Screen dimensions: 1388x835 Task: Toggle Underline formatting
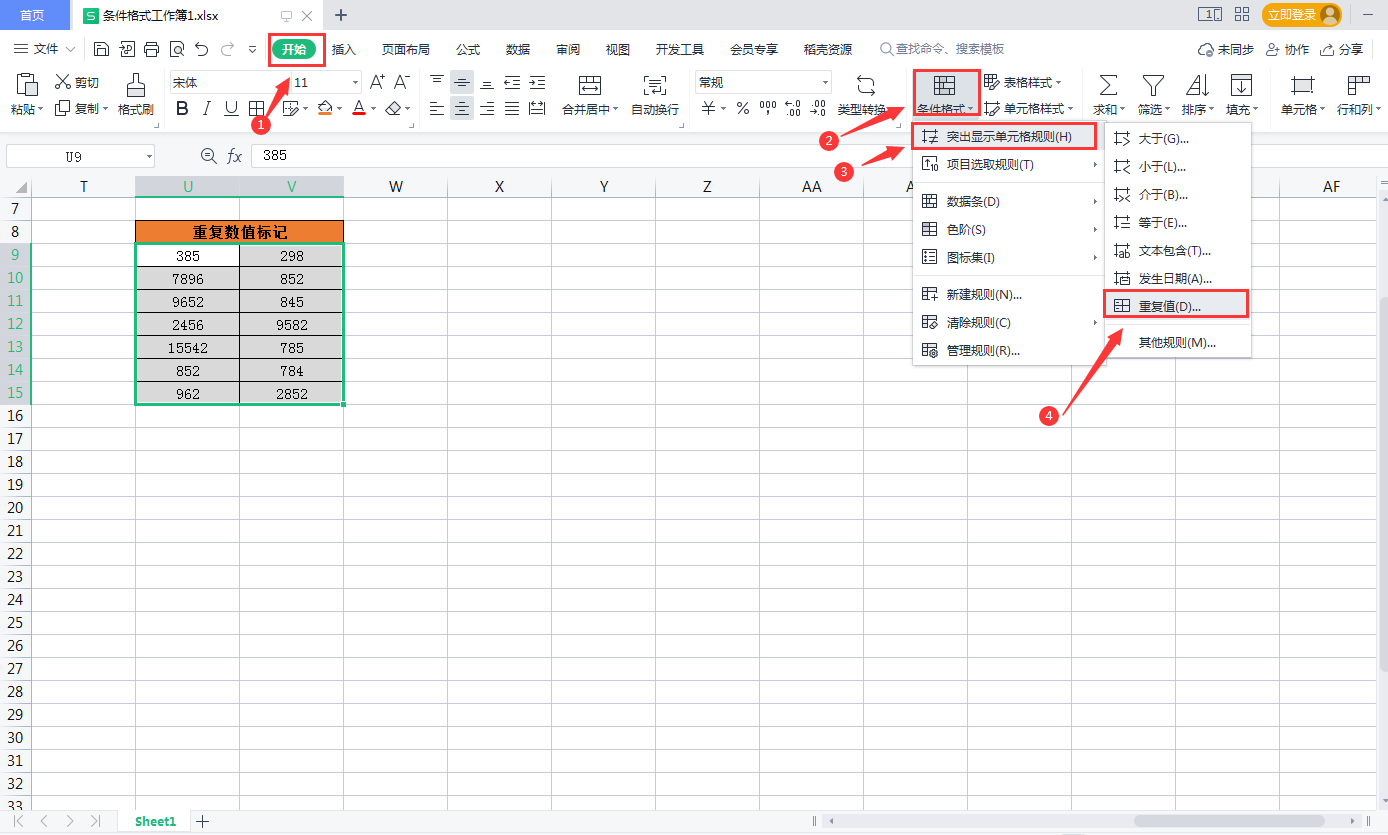click(x=232, y=108)
